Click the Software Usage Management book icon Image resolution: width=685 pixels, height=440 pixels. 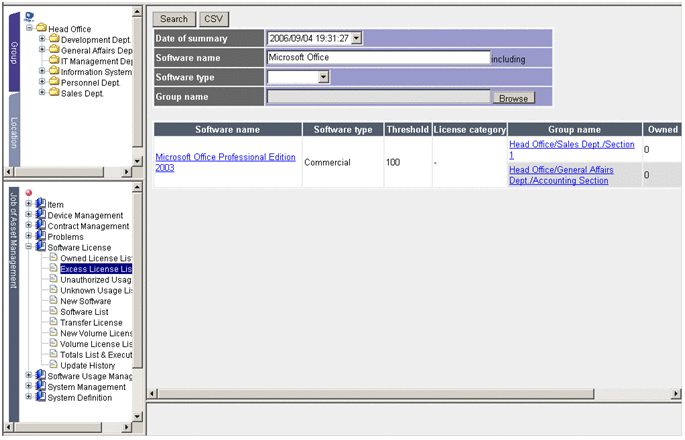point(41,375)
